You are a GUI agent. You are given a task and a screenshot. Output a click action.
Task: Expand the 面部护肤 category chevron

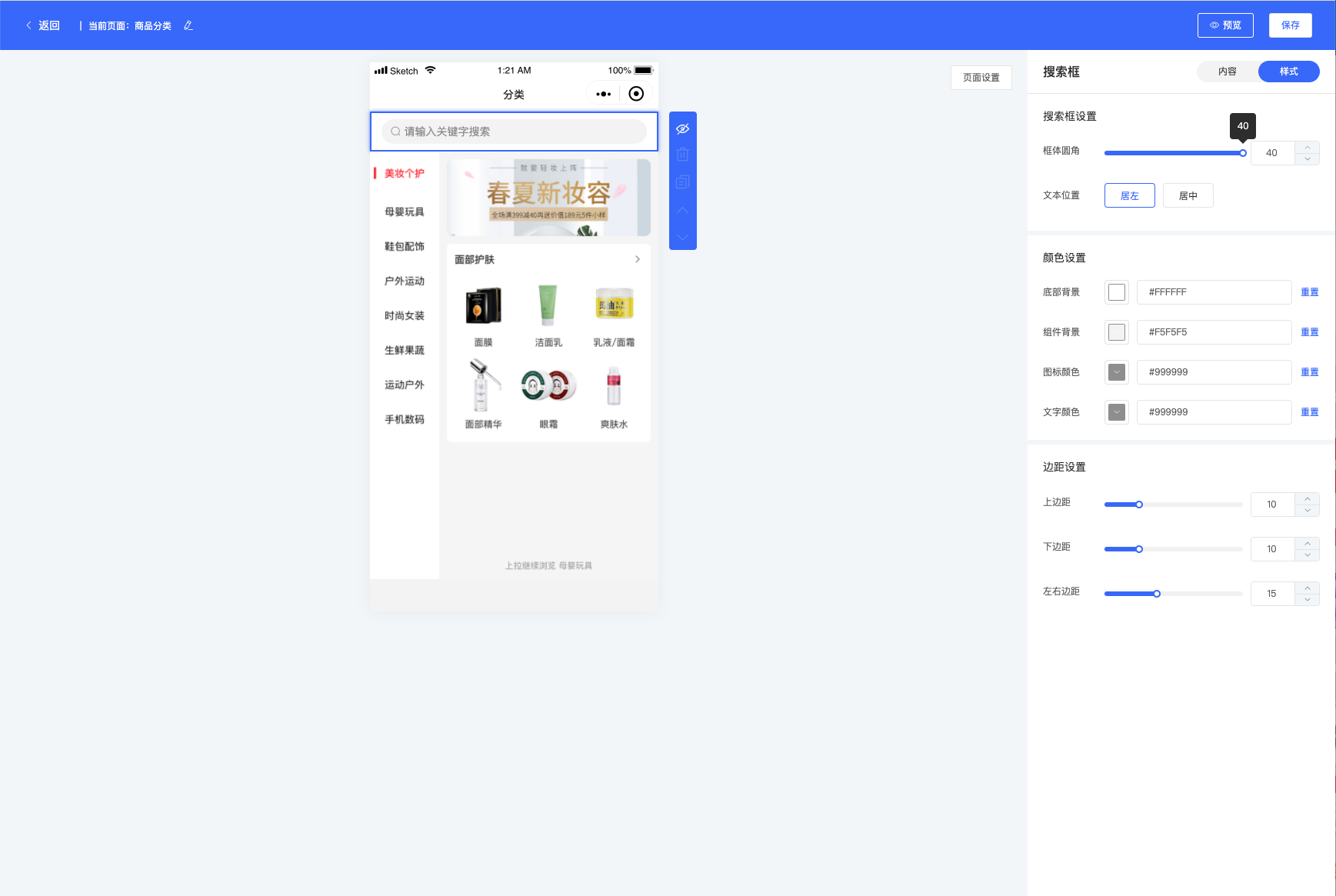click(x=637, y=259)
